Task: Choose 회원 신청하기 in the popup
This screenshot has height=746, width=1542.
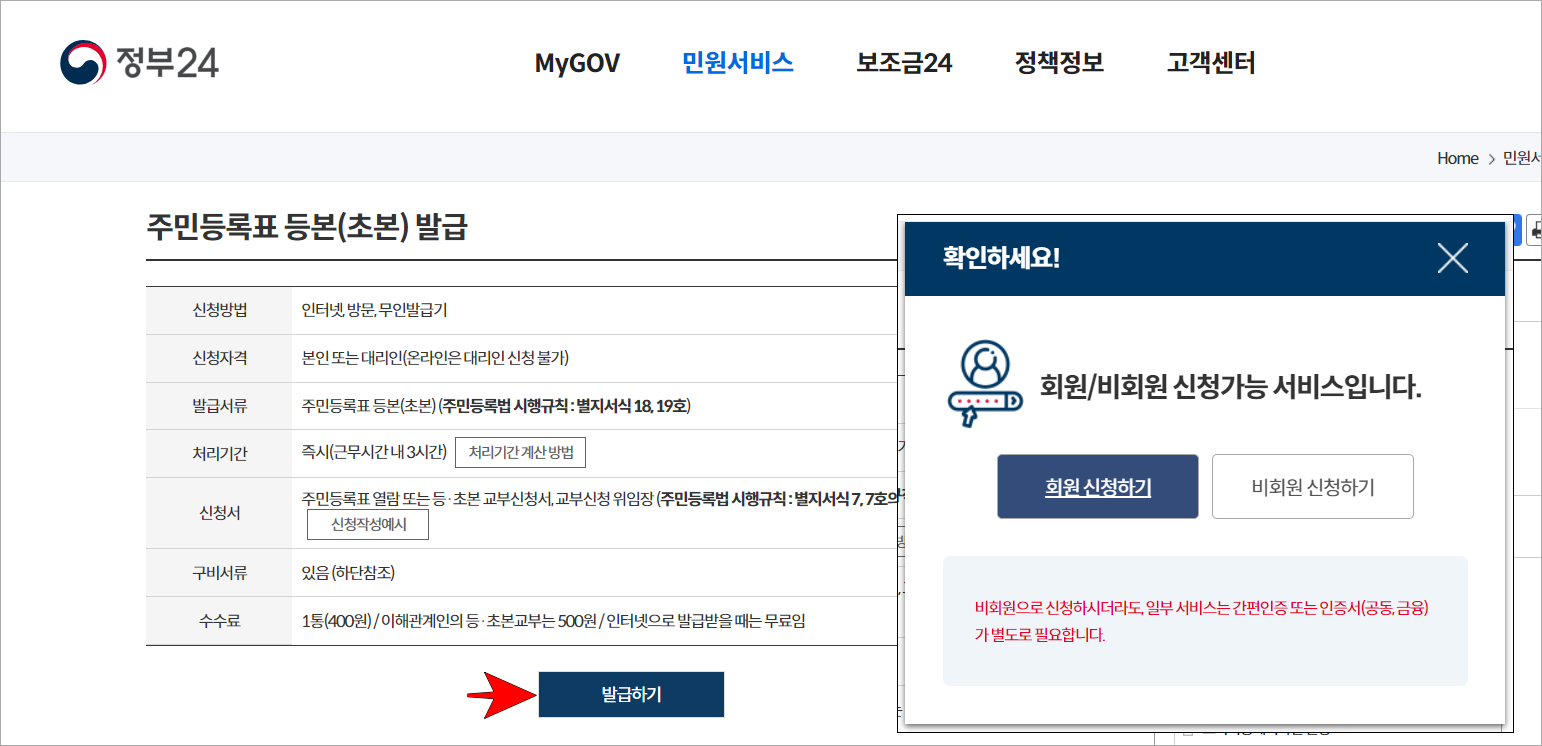Action: pyautogui.click(x=1097, y=487)
